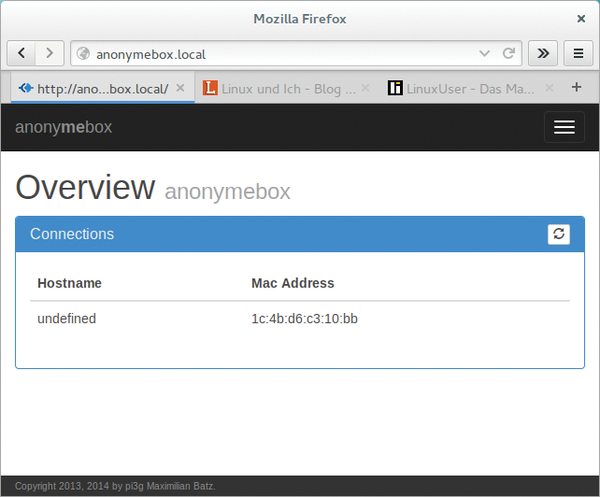This screenshot has height=497, width=600.
Task: Select the MAC address 1c:4b:d6:c3:10:bb
Action: (305, 318)
